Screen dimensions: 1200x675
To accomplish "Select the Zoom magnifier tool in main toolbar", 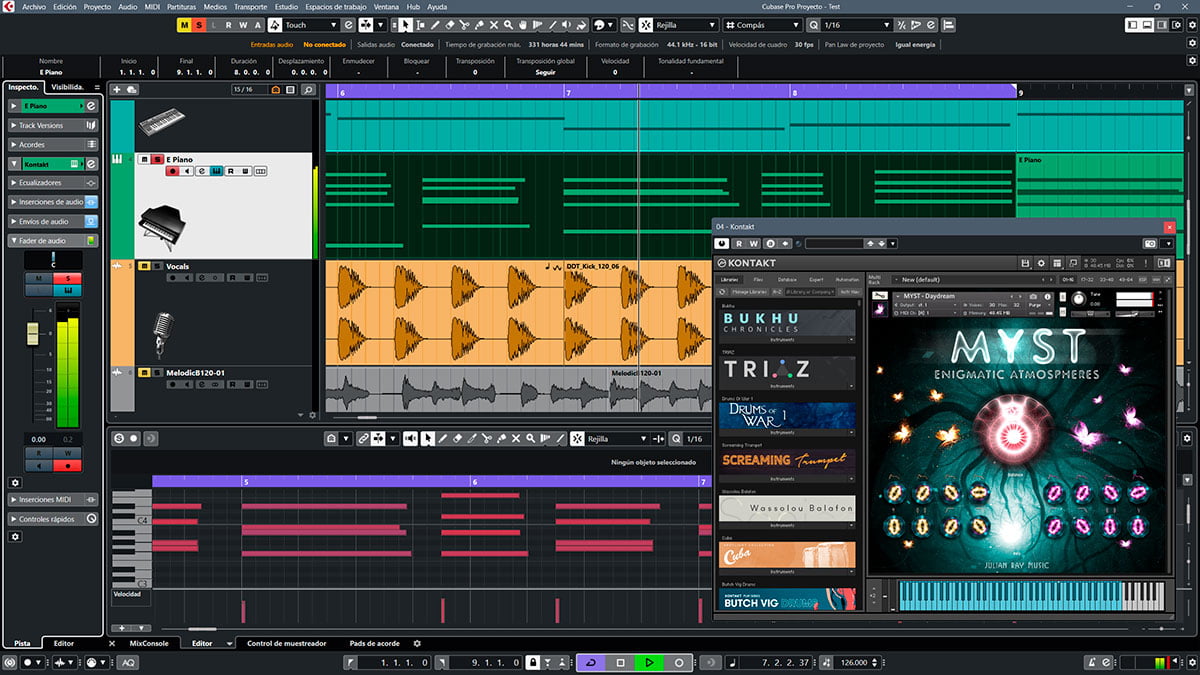I will point(506,24).
